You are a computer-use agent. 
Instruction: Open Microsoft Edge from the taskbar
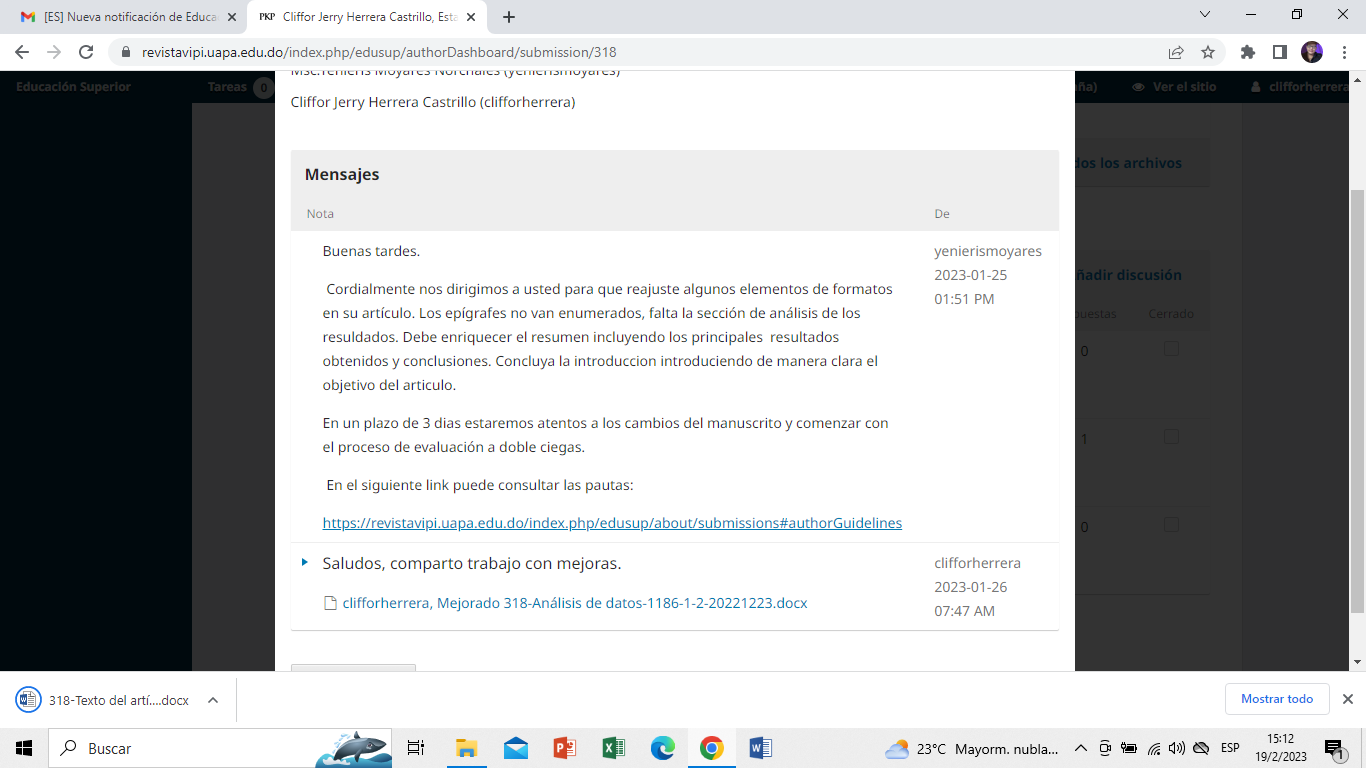[663, 748]
